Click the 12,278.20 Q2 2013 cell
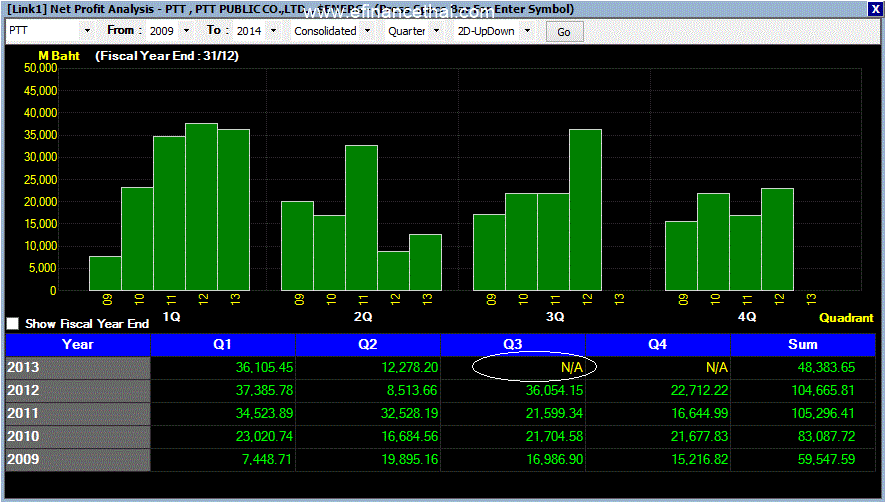 pyautogui.click(x=368, y=368)
